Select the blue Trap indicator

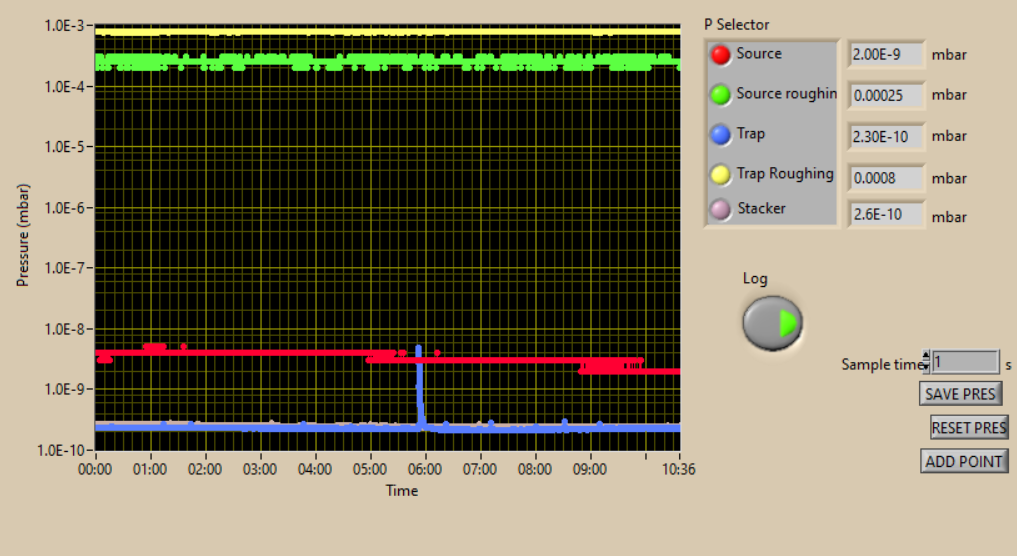[721, 134]
